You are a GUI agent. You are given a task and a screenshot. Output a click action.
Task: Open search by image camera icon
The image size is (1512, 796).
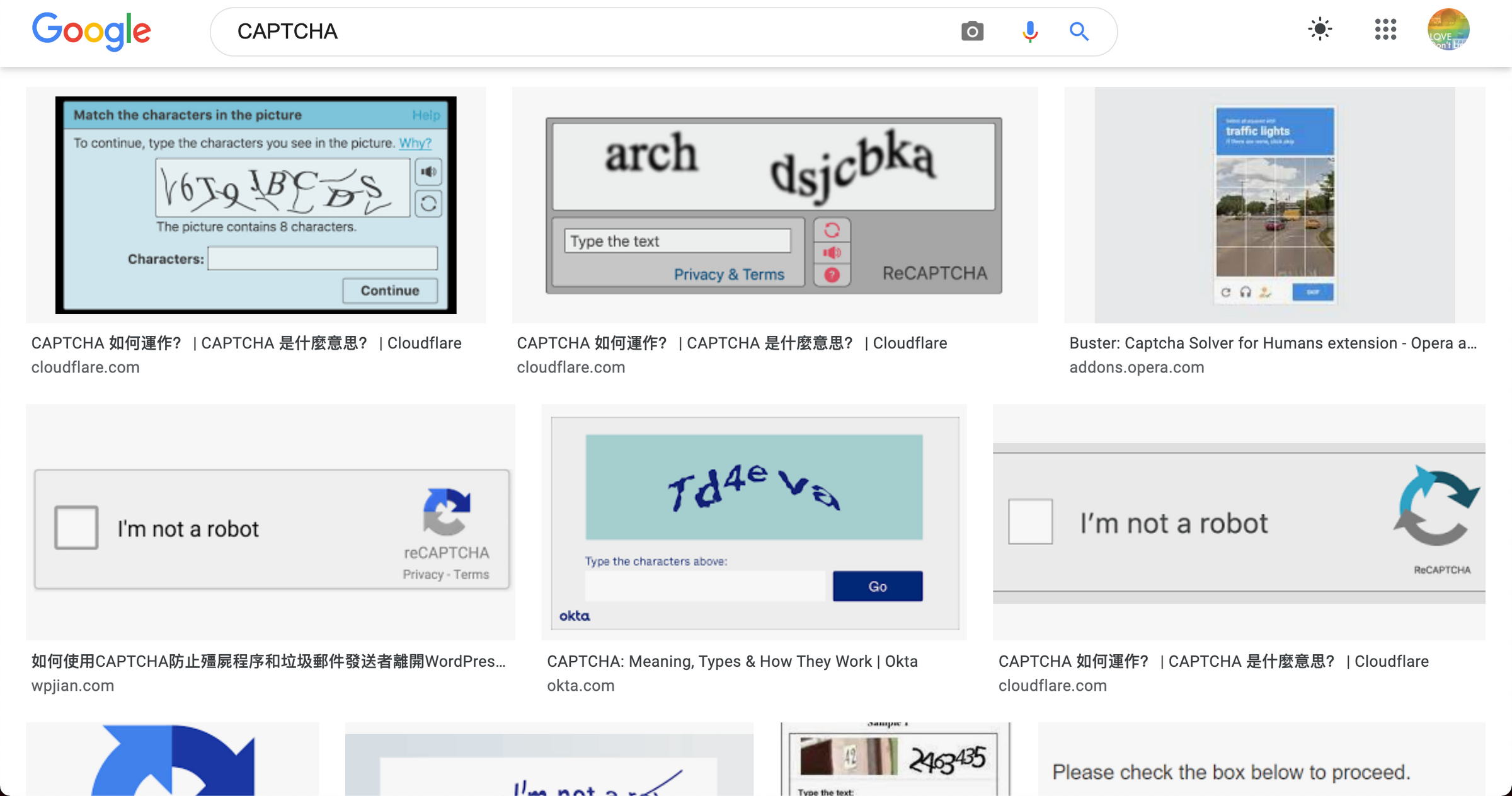[x=972, y=31]
